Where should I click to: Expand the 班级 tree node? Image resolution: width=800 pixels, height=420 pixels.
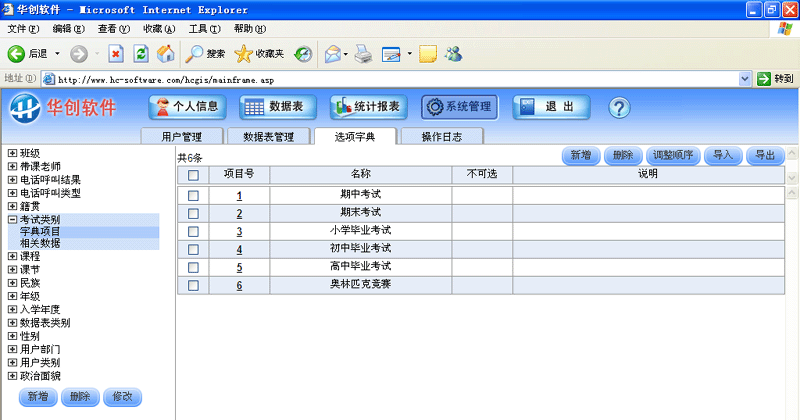click(12, 153)
